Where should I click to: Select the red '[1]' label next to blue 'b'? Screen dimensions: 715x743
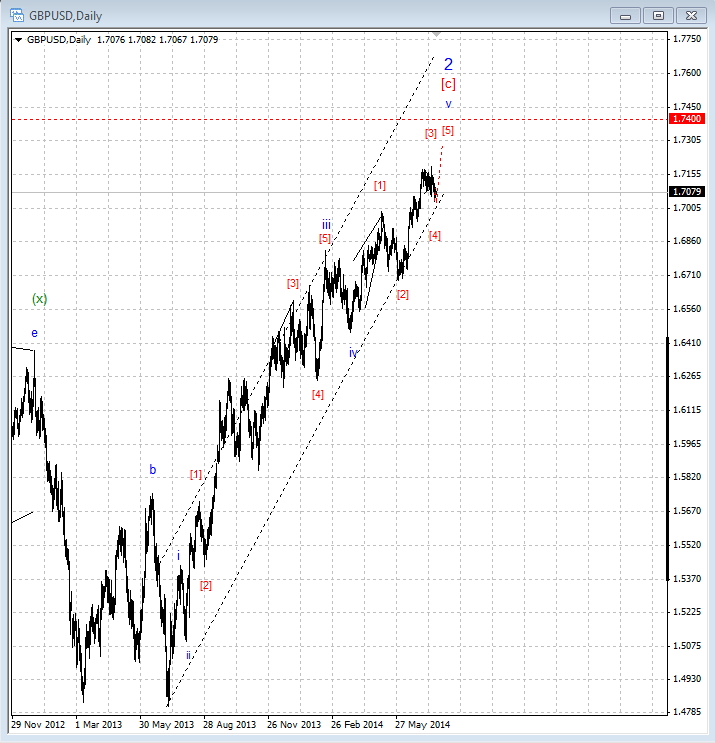coord(196,474)
